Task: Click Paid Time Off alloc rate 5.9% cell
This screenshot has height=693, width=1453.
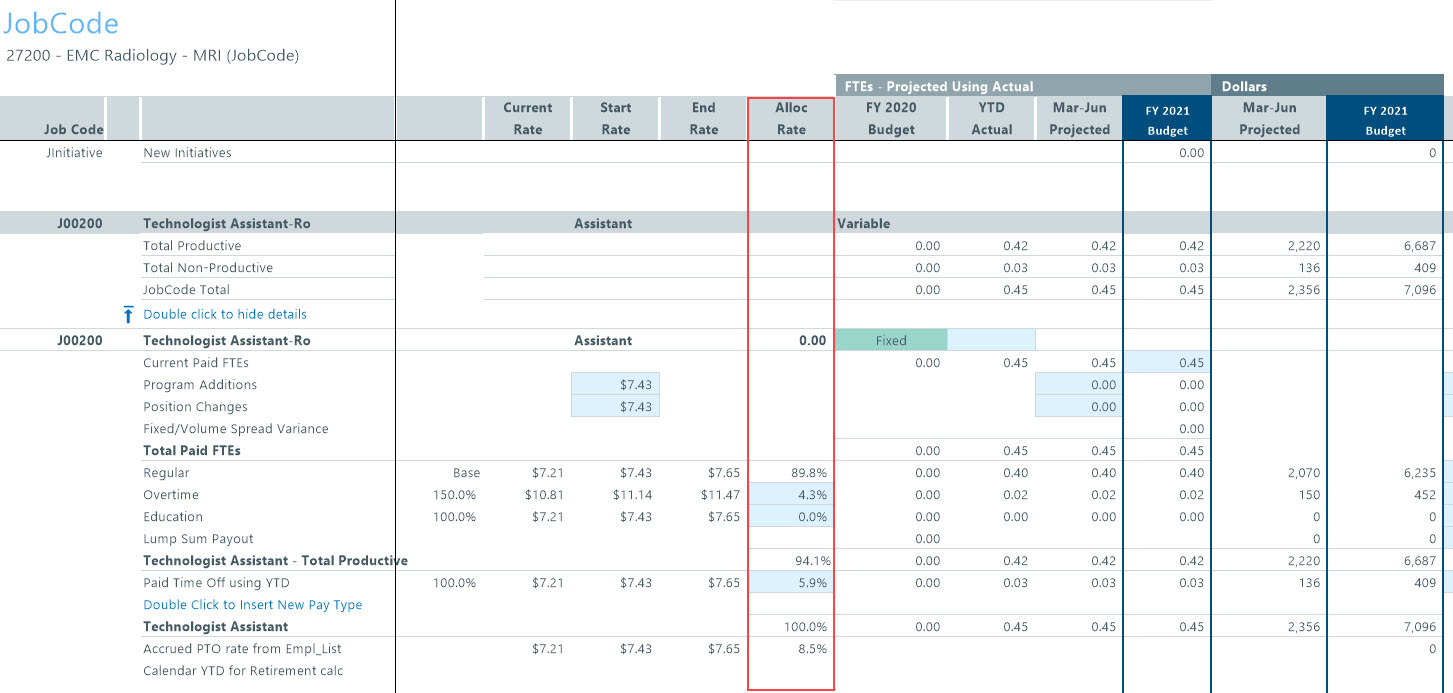Action: [790, 583]
